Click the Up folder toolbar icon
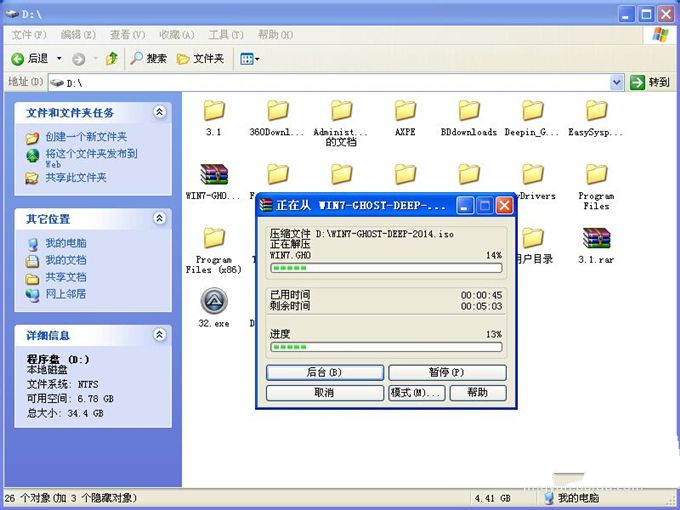 pyautogui.click(x=112, y=59)
